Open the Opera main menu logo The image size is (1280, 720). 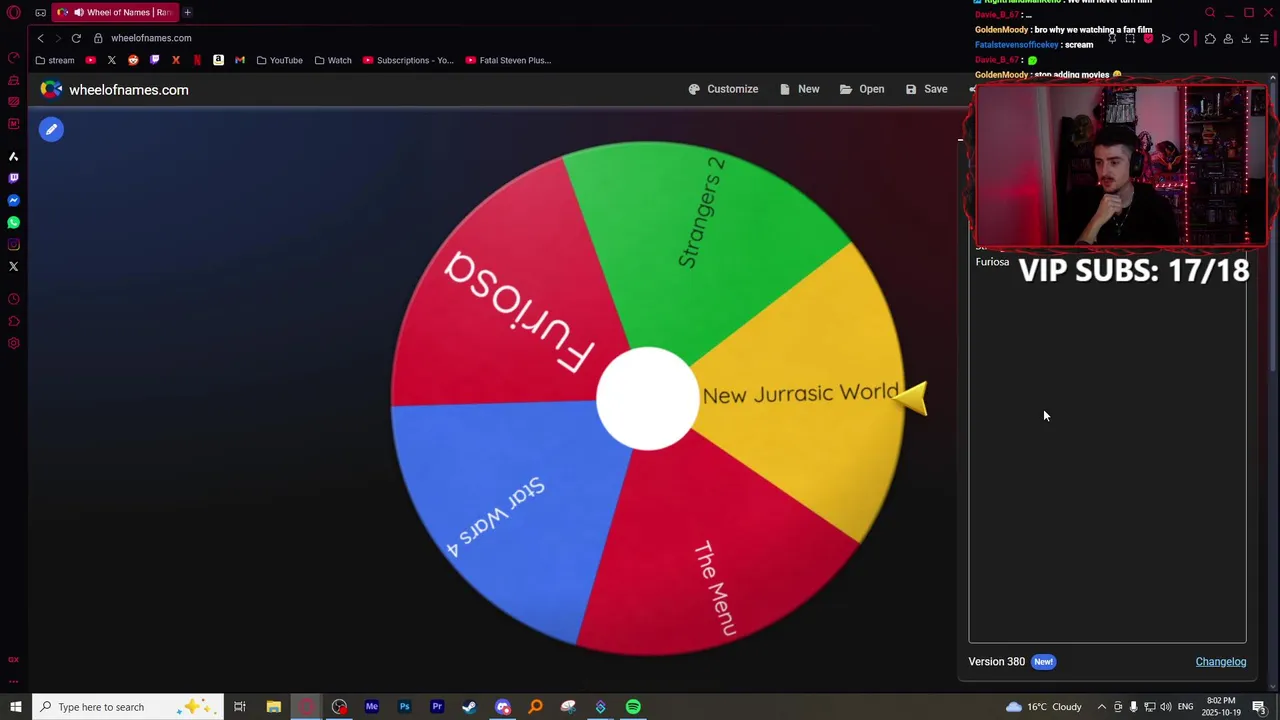pos(14,13)
